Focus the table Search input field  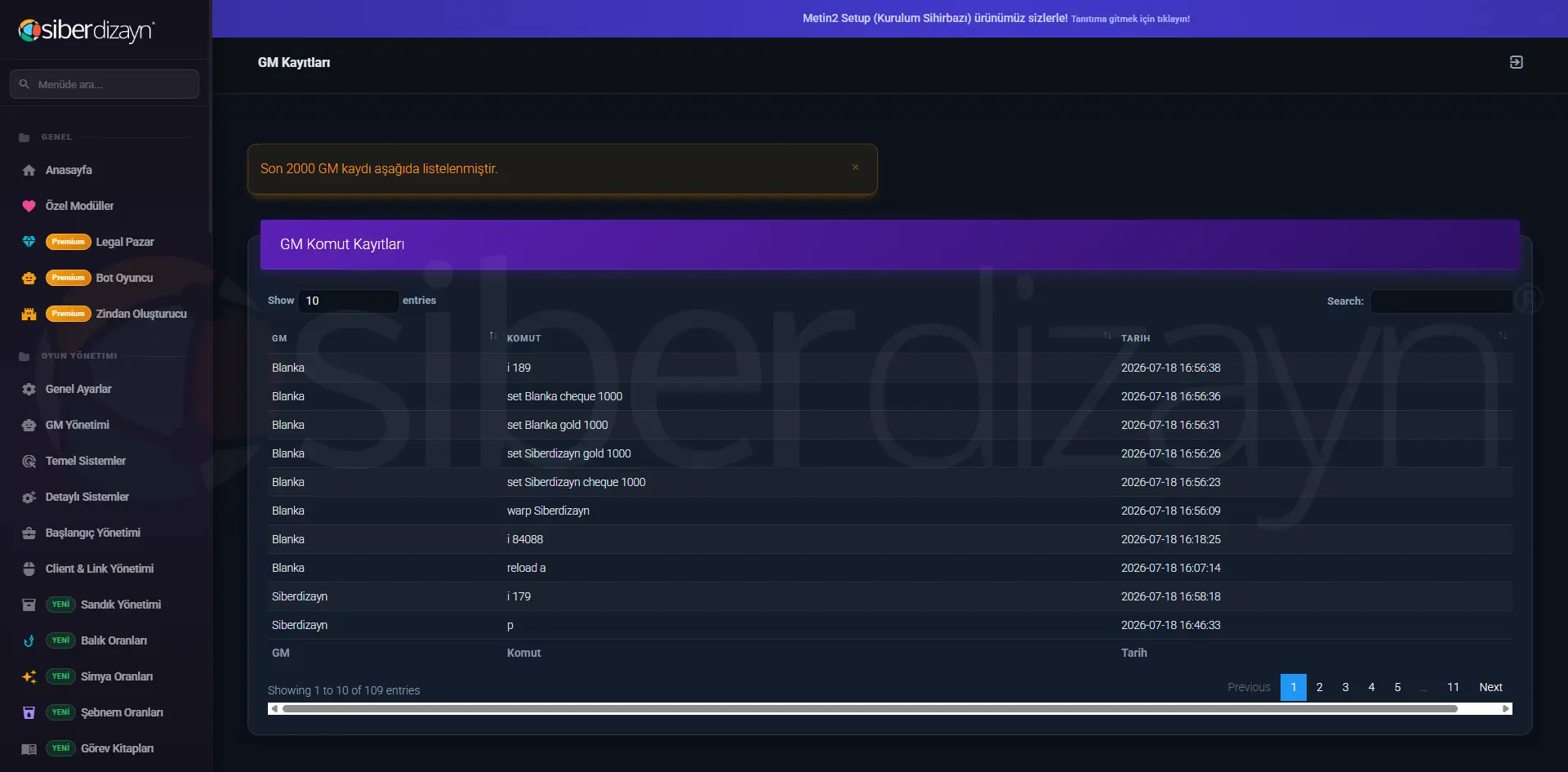pos(1441,301)
